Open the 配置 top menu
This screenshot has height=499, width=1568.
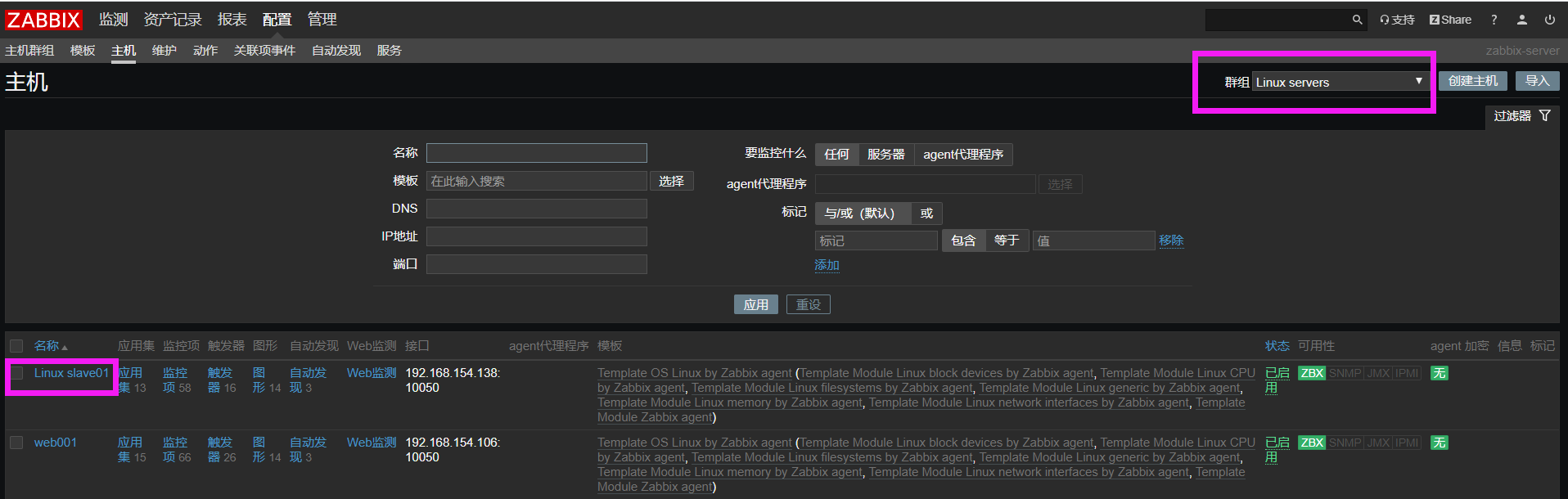277,20
